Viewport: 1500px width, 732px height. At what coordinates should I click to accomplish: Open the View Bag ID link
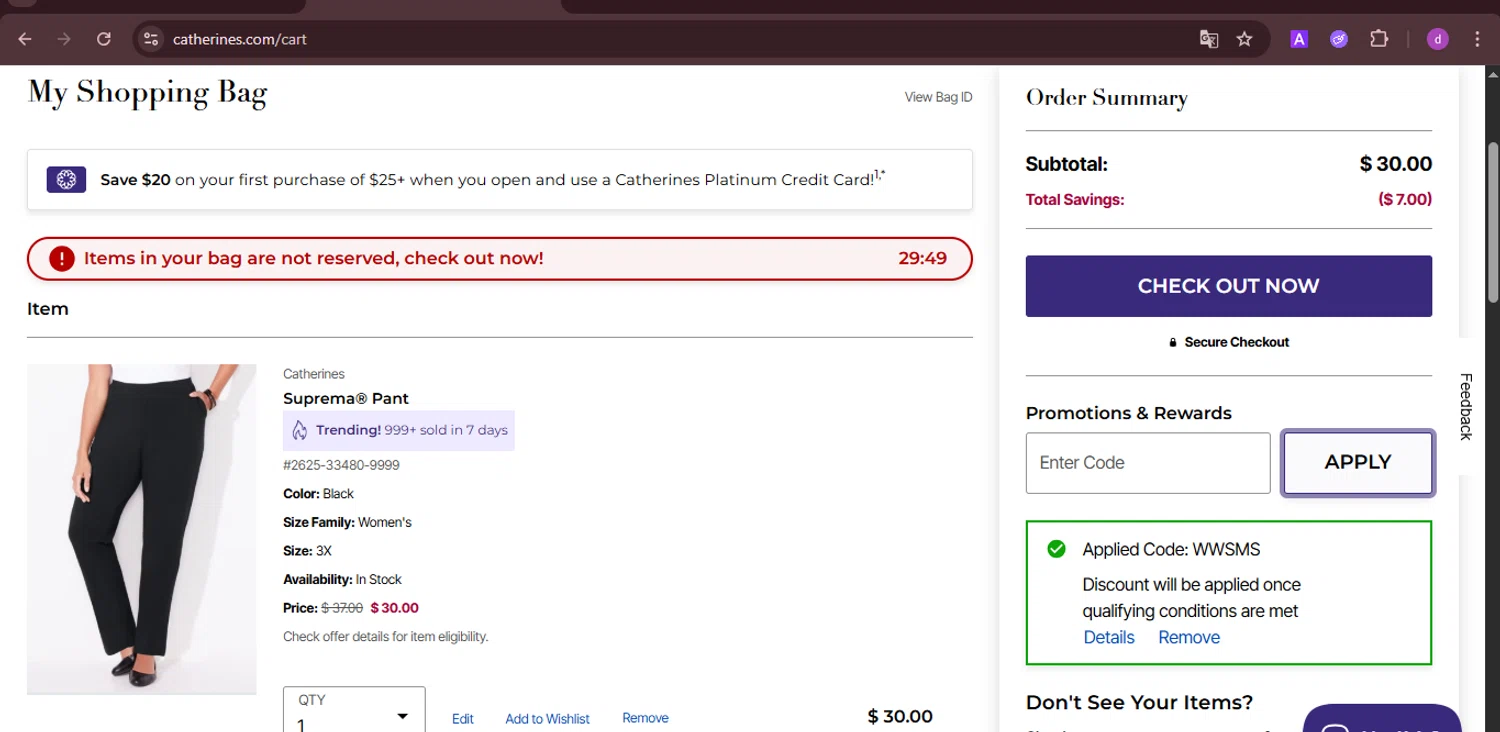click(938, 97)
